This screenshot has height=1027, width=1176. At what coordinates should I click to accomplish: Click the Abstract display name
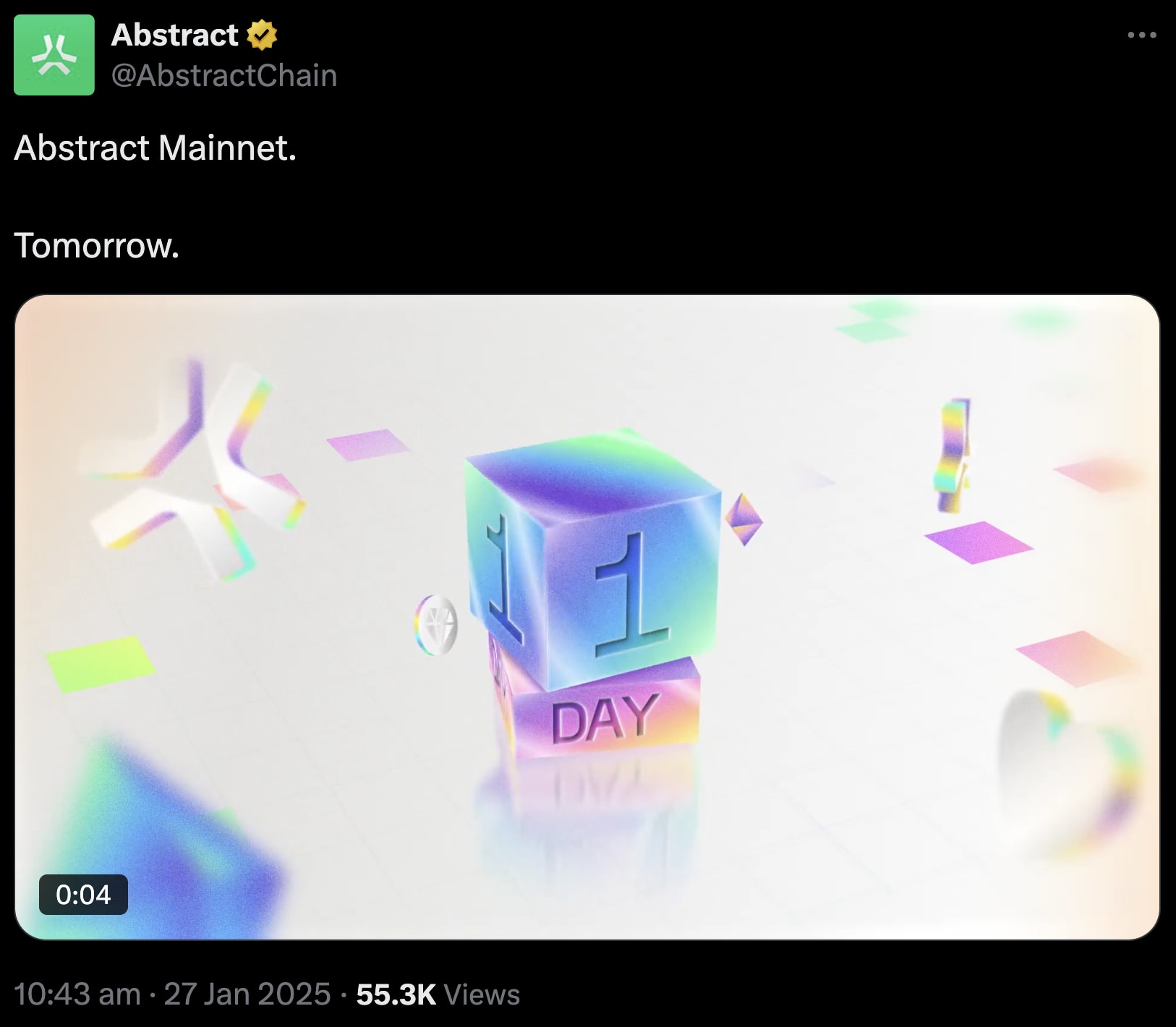click(x=174, y=35)
